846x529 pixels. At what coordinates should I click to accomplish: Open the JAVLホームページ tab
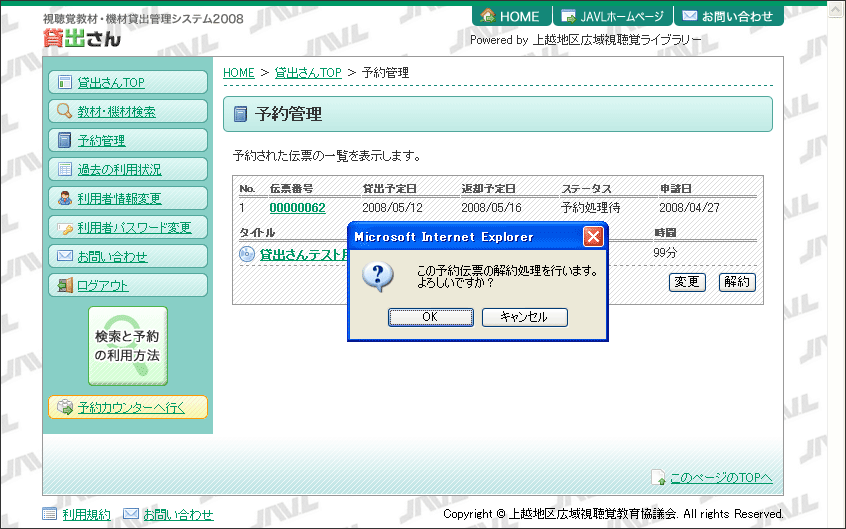pyautogui.click(x=611, y=16)
